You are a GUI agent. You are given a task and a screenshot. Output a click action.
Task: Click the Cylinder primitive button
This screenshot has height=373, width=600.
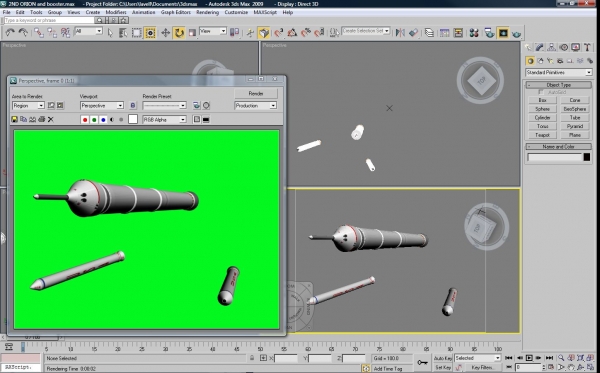click(x=542, y=117)
